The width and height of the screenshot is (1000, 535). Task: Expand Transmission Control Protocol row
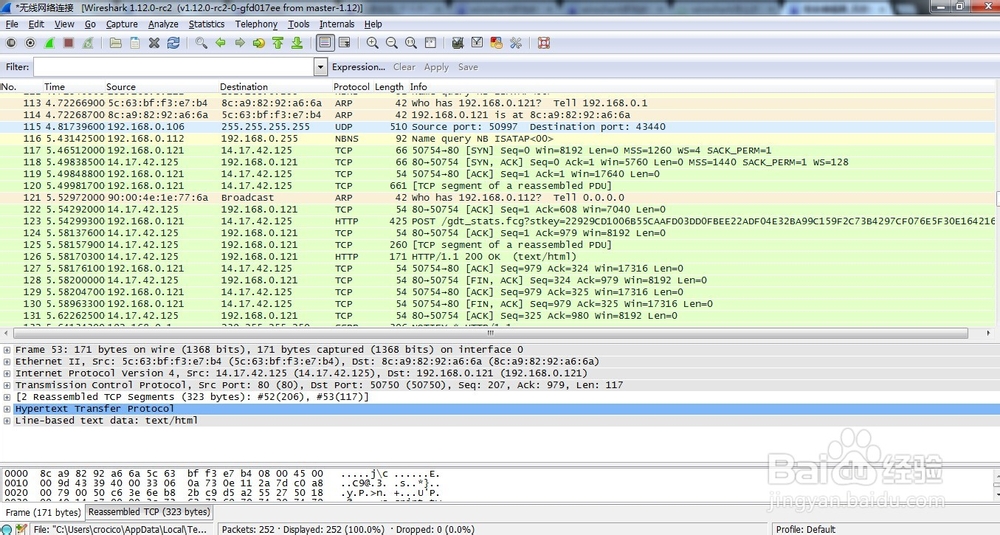(x=7, y=385)
